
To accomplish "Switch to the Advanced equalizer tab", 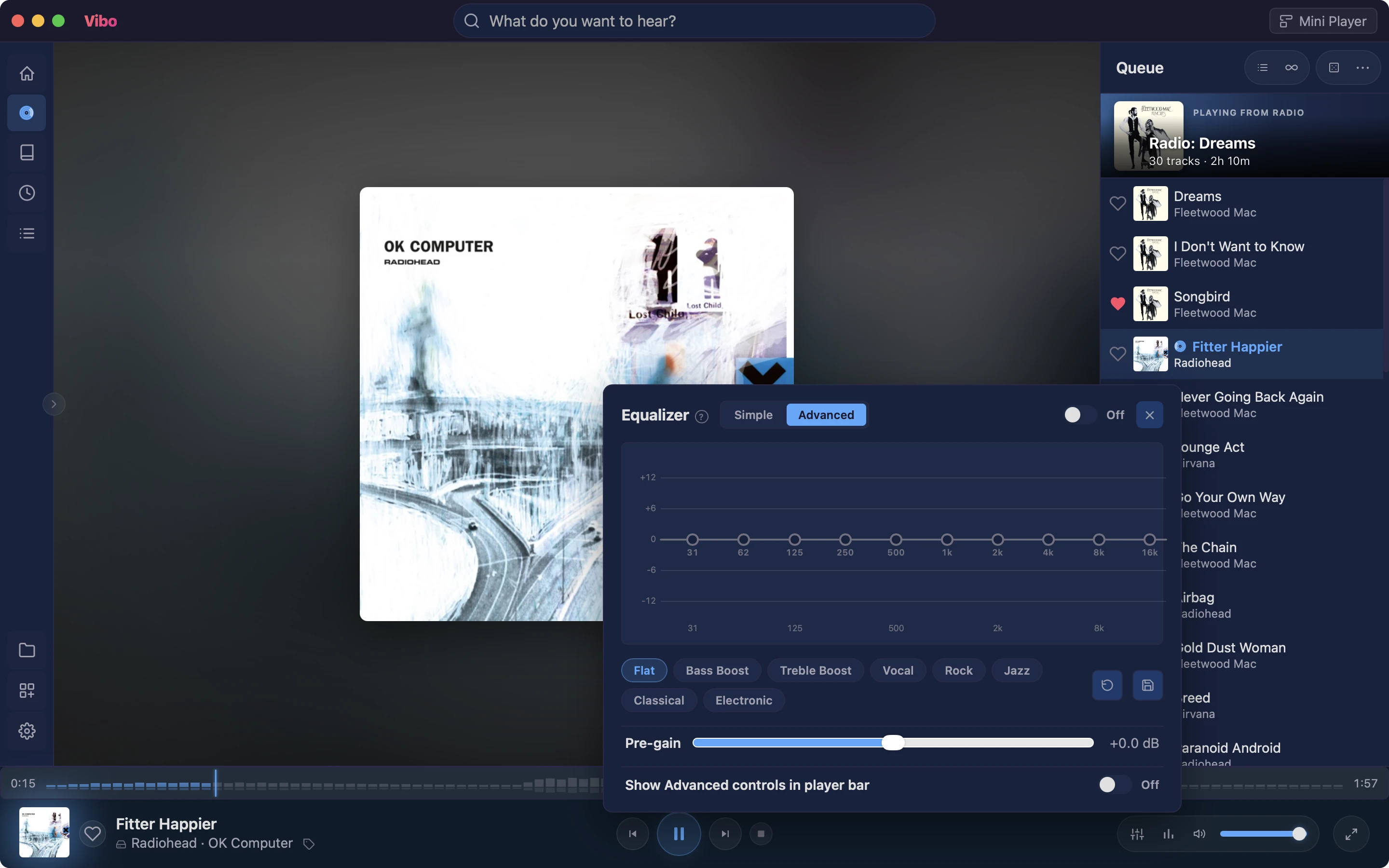I will (x=826, y=415).
